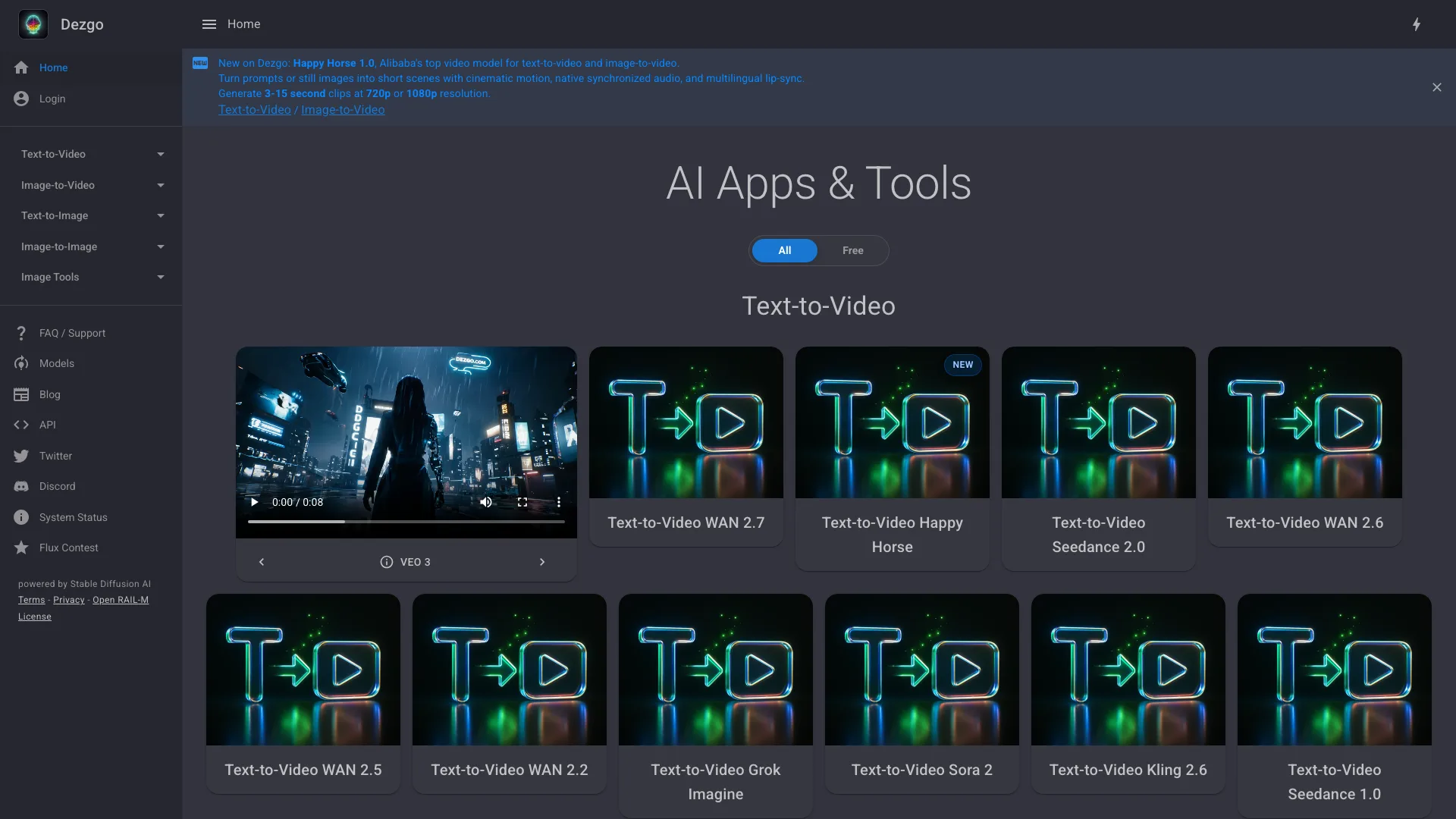Open Text-to-Video Happy Horse card
1456x819 pixels.
(893, 459)
